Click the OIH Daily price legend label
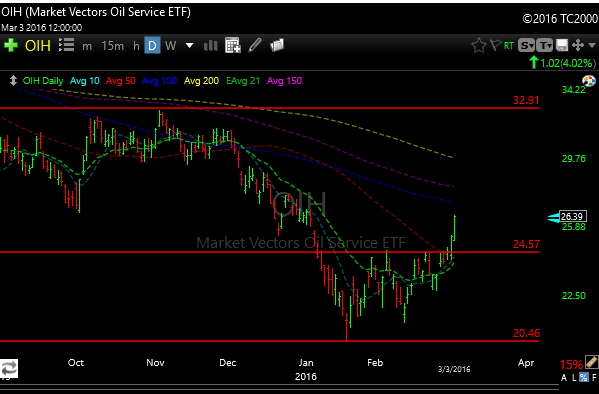The width and height of the screenshot is (599, 394). point(43,81)
